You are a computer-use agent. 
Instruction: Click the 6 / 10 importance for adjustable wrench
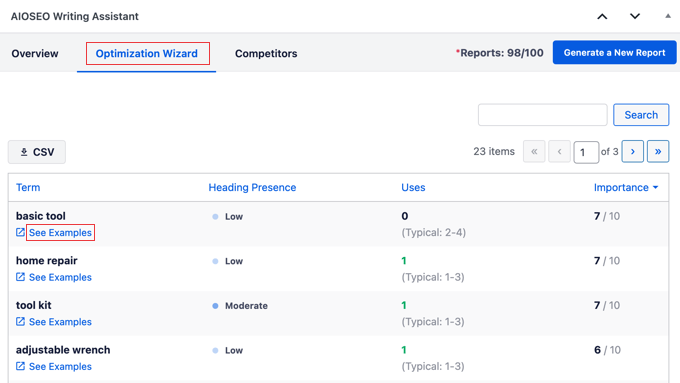click(607, 350)
